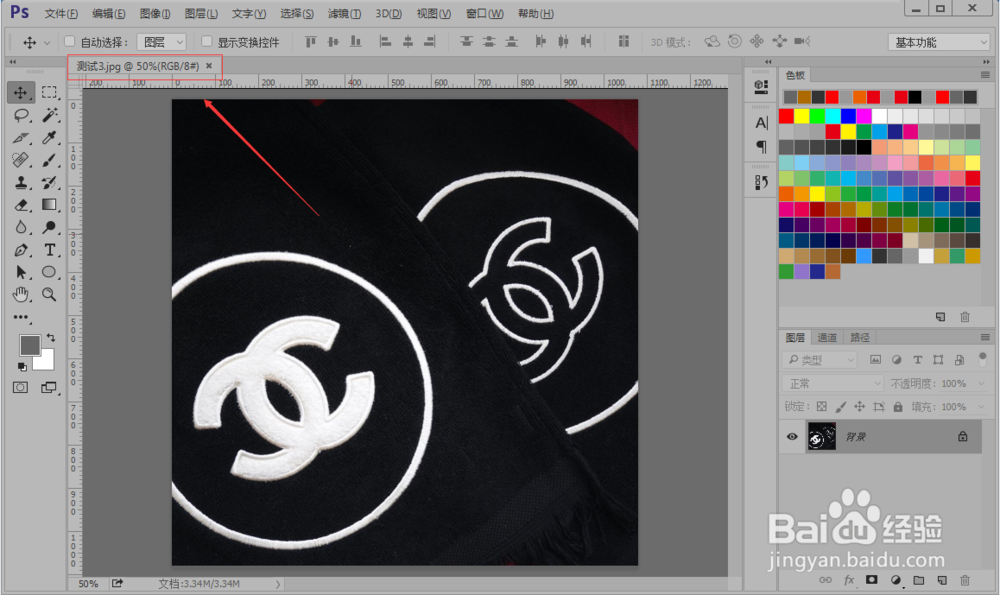Screen dimensions: 1000x595
Task: Open the 填充 dropdown arrow
Action: point(981,407)
